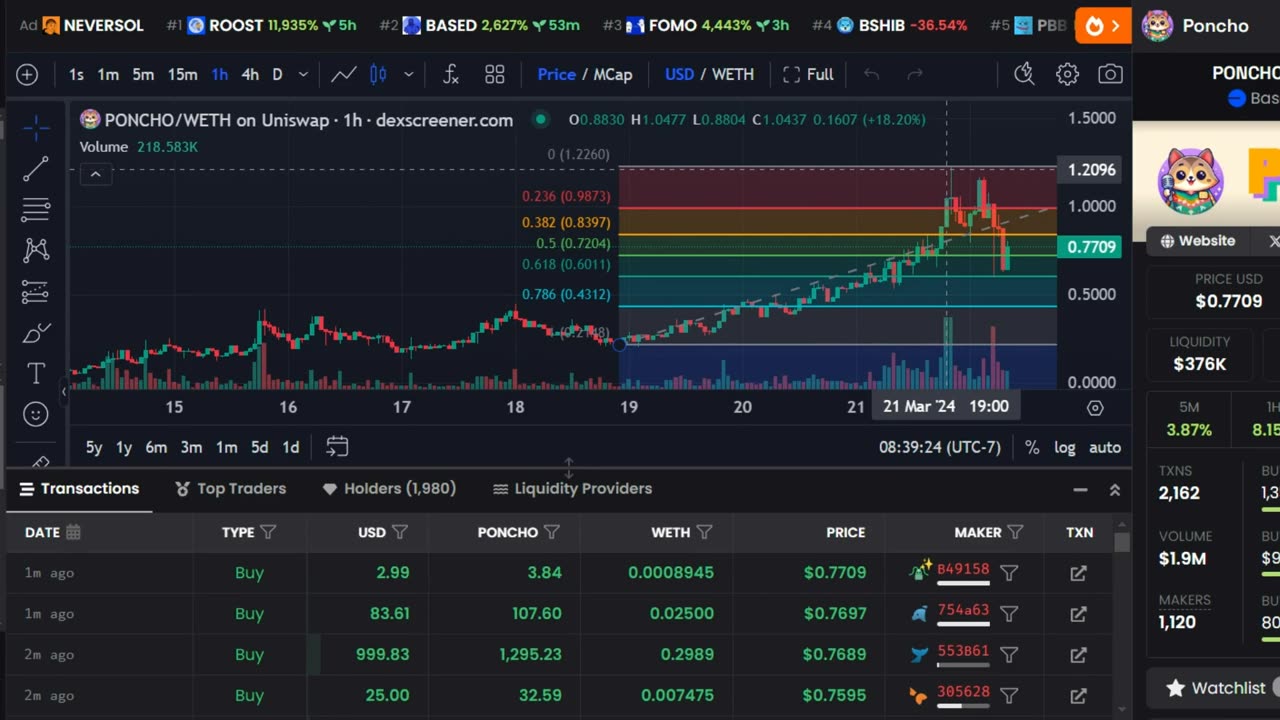Viewport: 1280px width, 720px height.
Task: Open the date calendar filter in DATE column
Action: click(73, 532)
